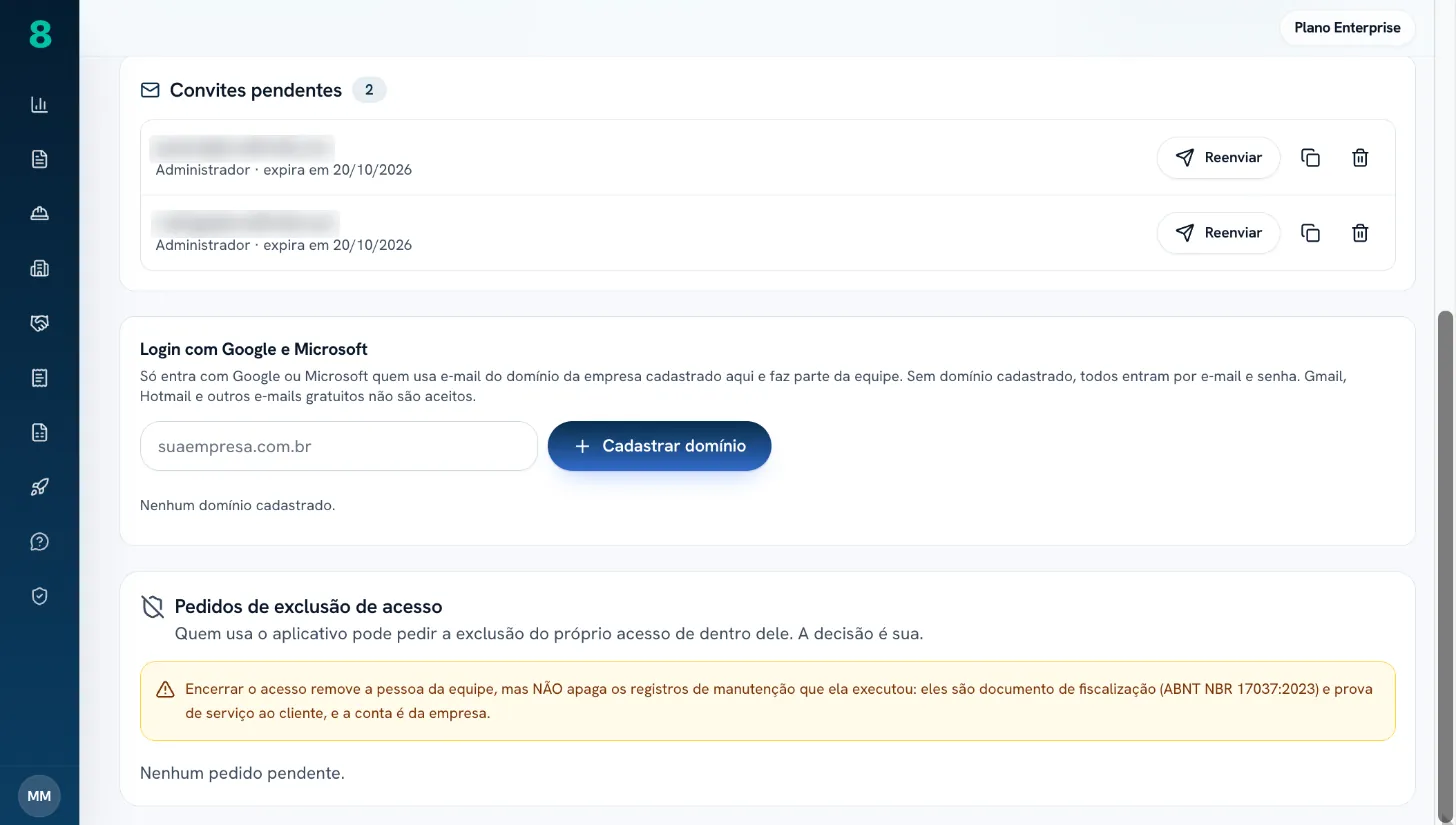Click the pending invites count badge 2
The width and height of the screenshot is (1456, 825).
click(369, 90)
